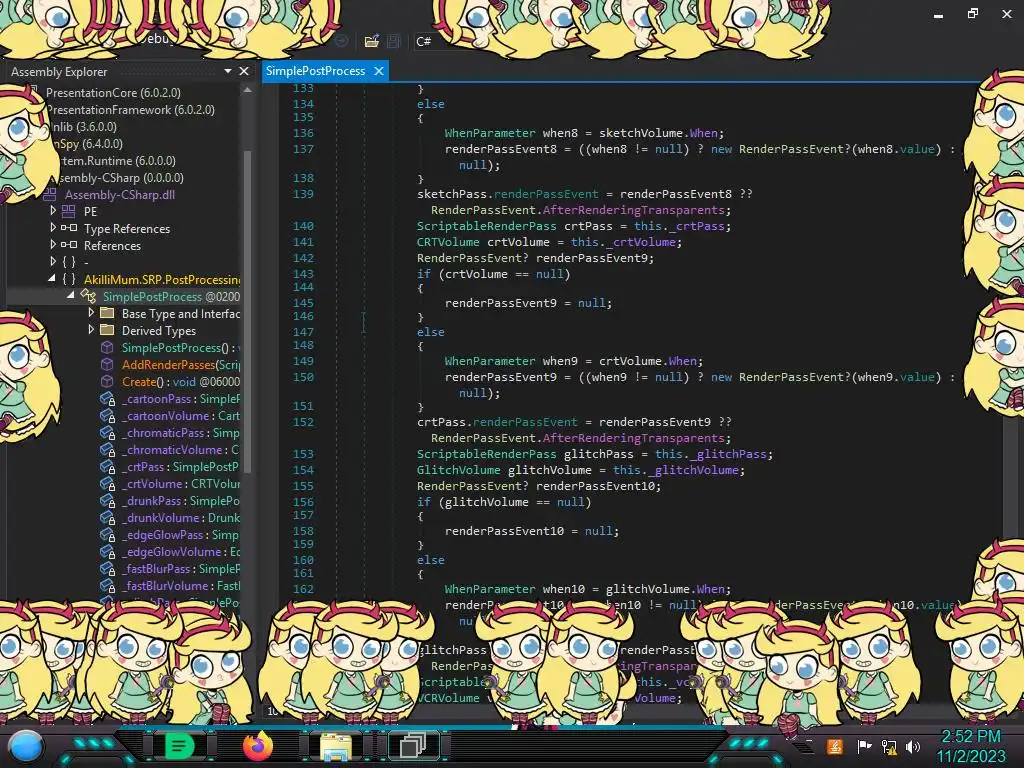Open the Debug menu
The height and width of the screenshot is (768, 1024).
pos(155,38)
